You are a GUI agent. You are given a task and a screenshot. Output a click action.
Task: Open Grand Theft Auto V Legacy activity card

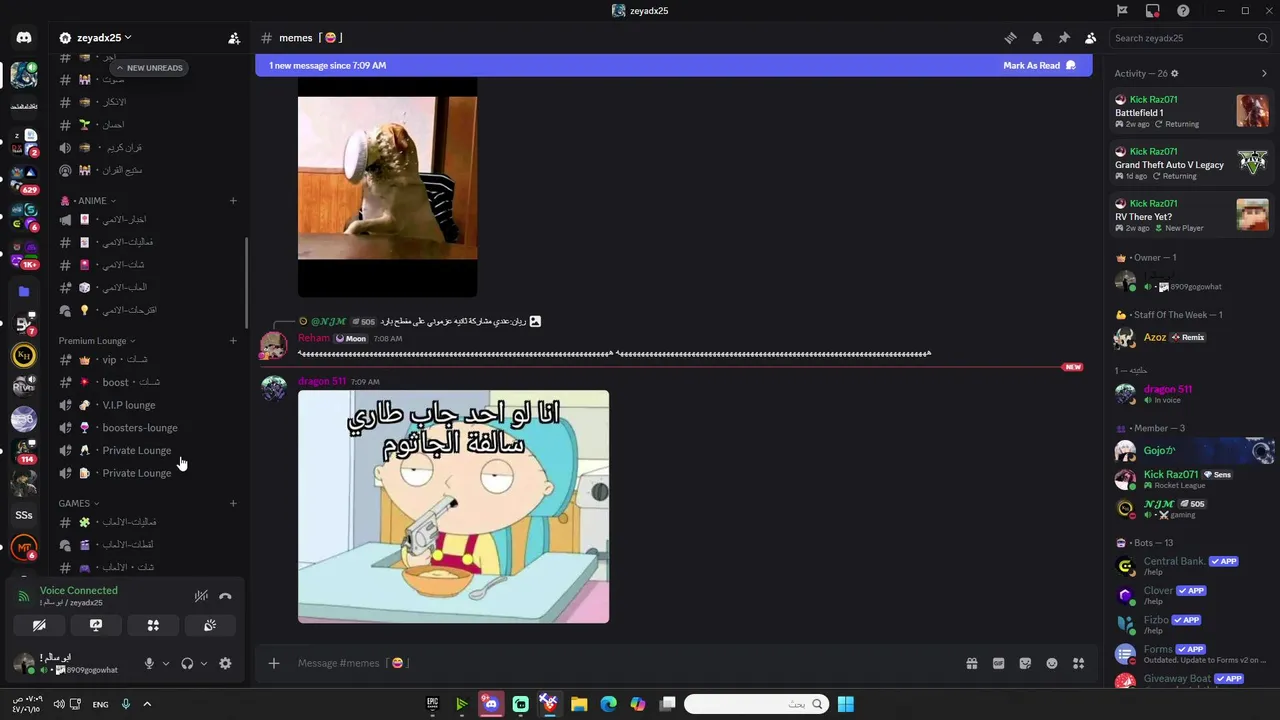pyautogui.click(x=1191, y=164)
